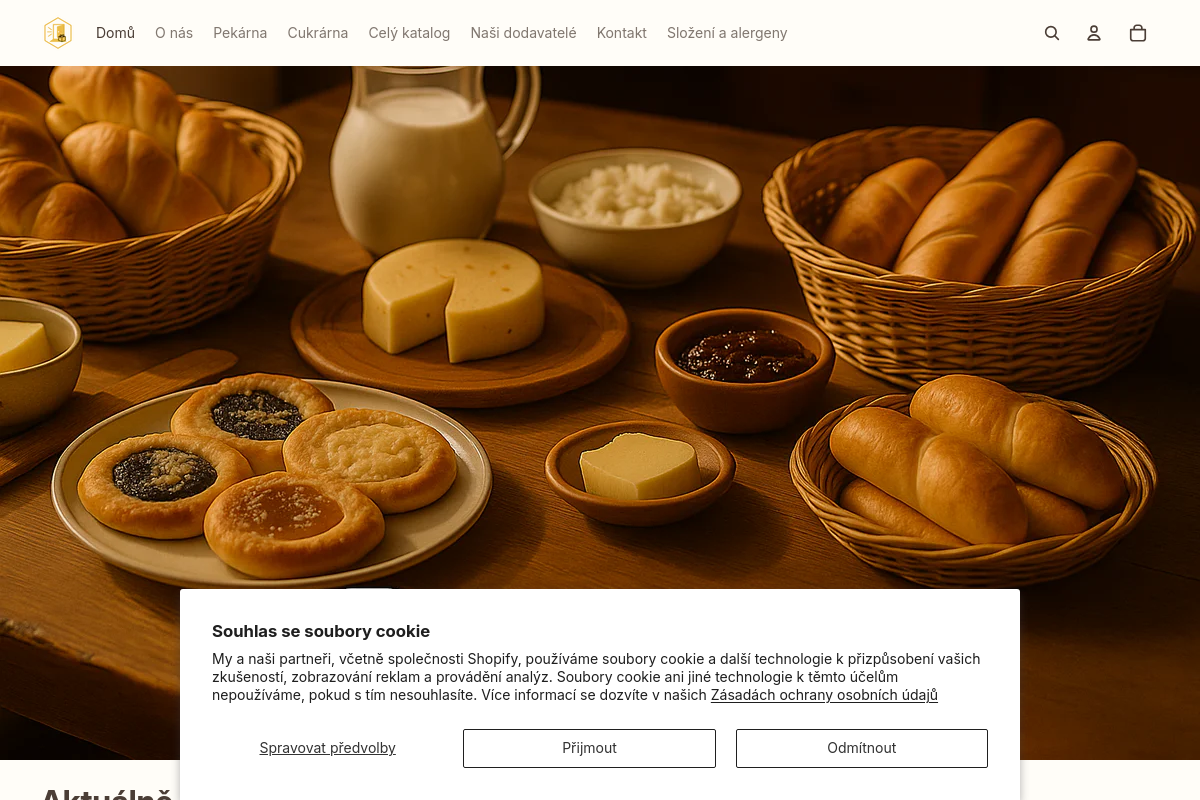Viewport: 1200px width, 800px height.
Task: Click the partially visible Aktuálně heading
Action: coord(107,793)
